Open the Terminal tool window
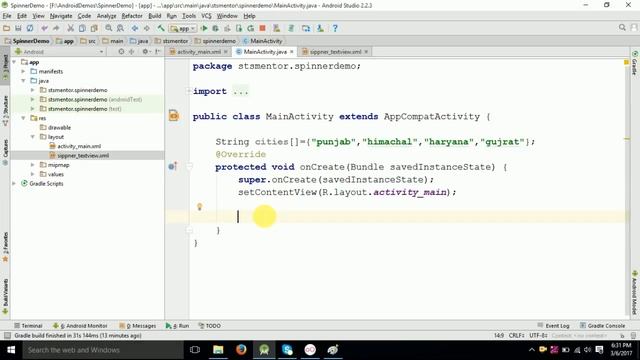 coord(28,326)
